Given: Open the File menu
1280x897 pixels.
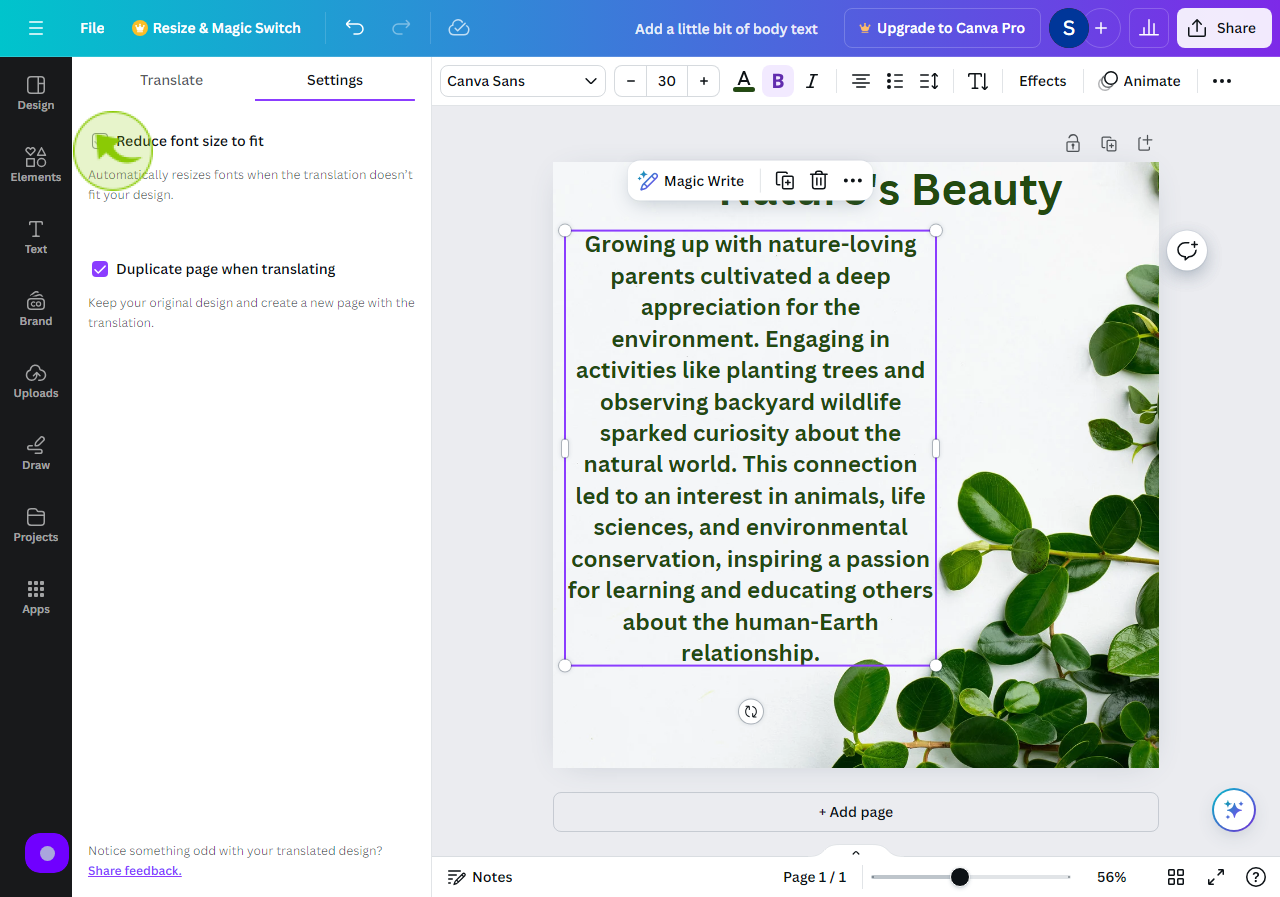Looking at the screenshot, I should coord(92,28).
